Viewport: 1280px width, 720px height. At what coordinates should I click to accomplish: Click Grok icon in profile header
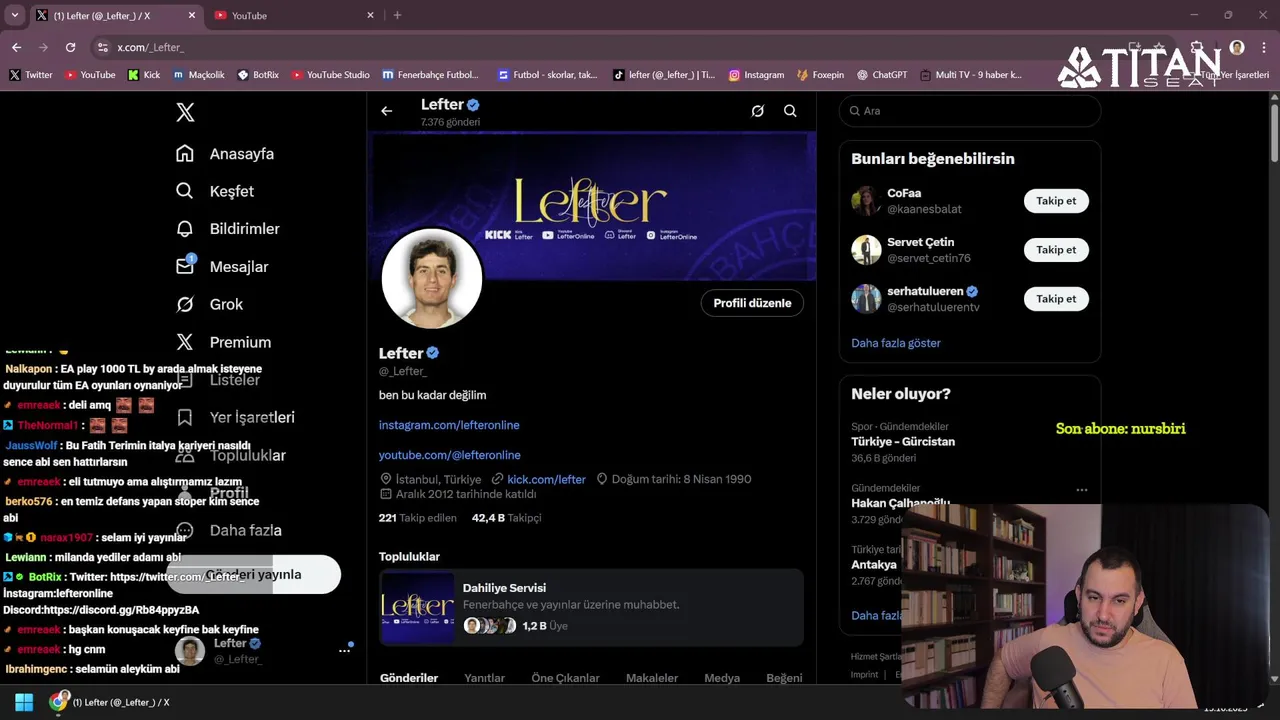758,111
